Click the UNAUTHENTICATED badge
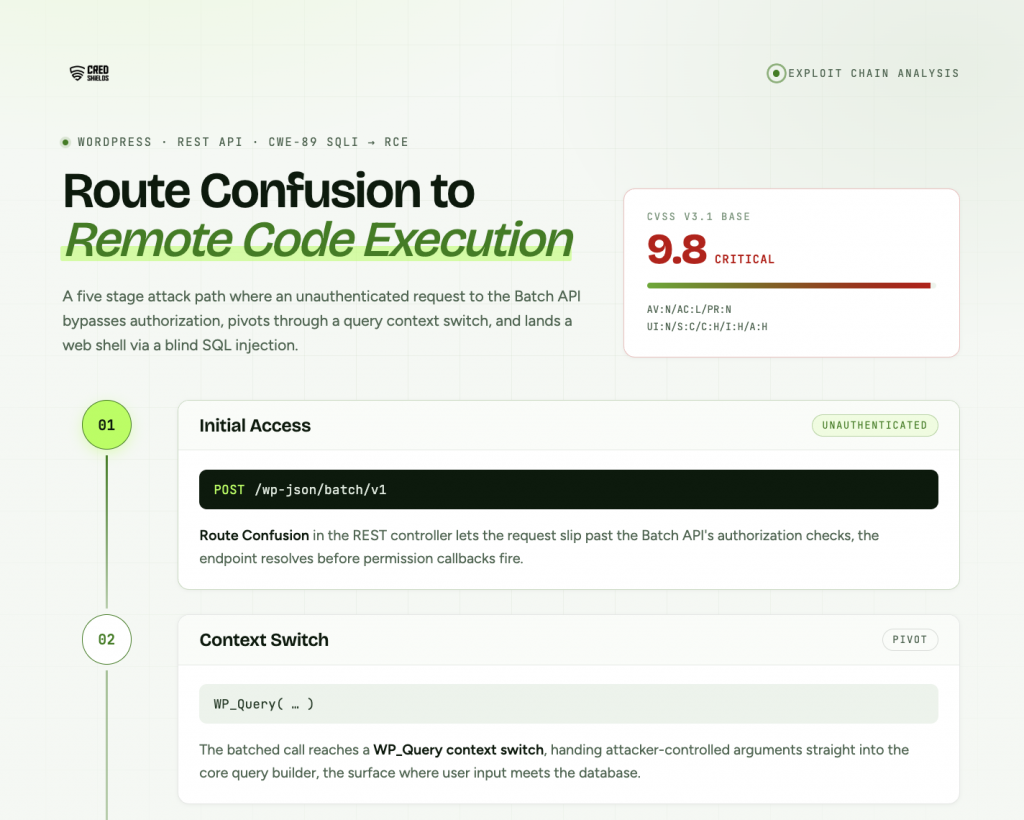The height and width of the screenshot is (820, 1024). tap(874, 425)
